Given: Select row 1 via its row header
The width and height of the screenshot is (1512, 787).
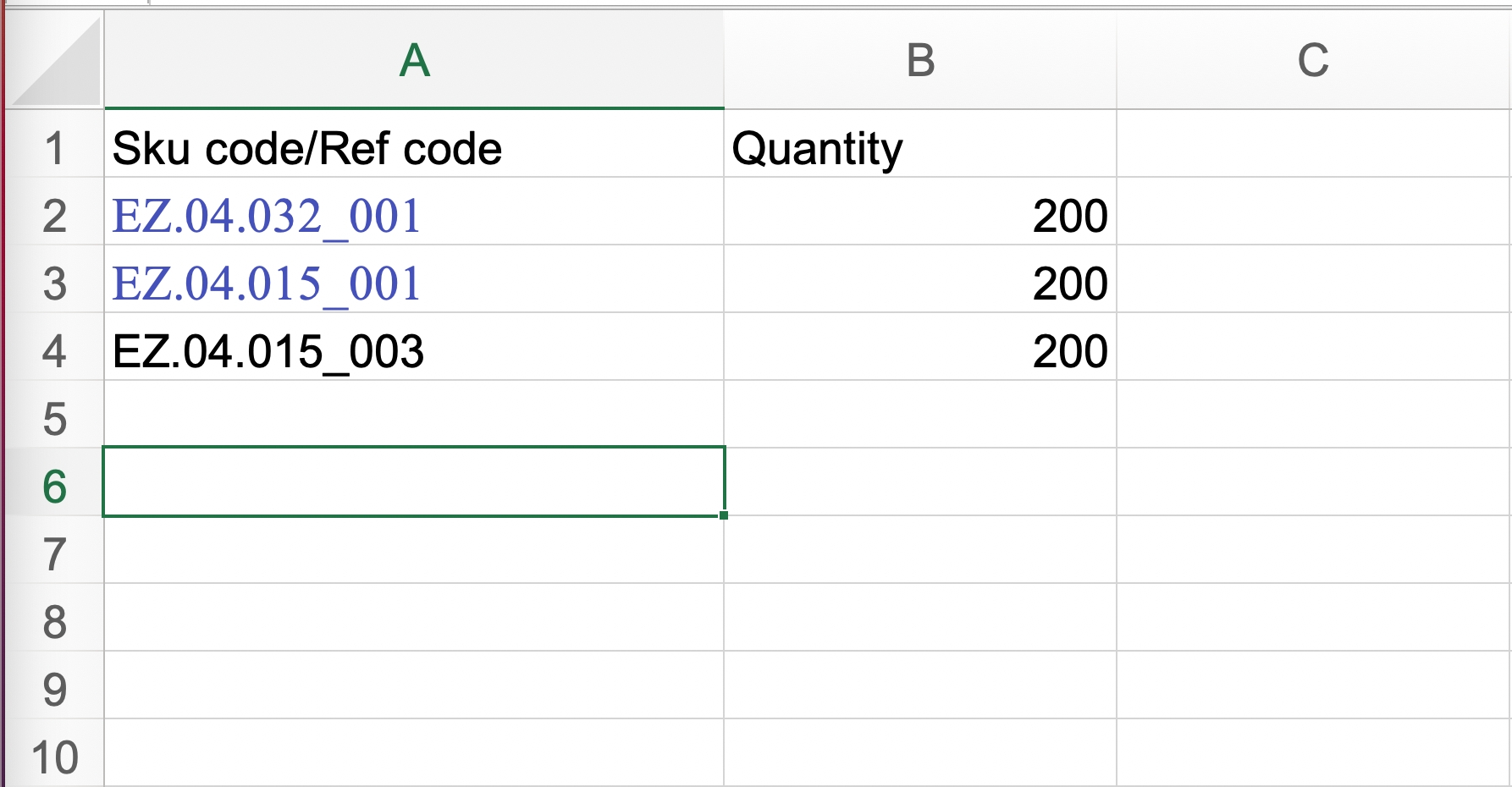Looking at the screenshot, I should click(x=54, y=149).
